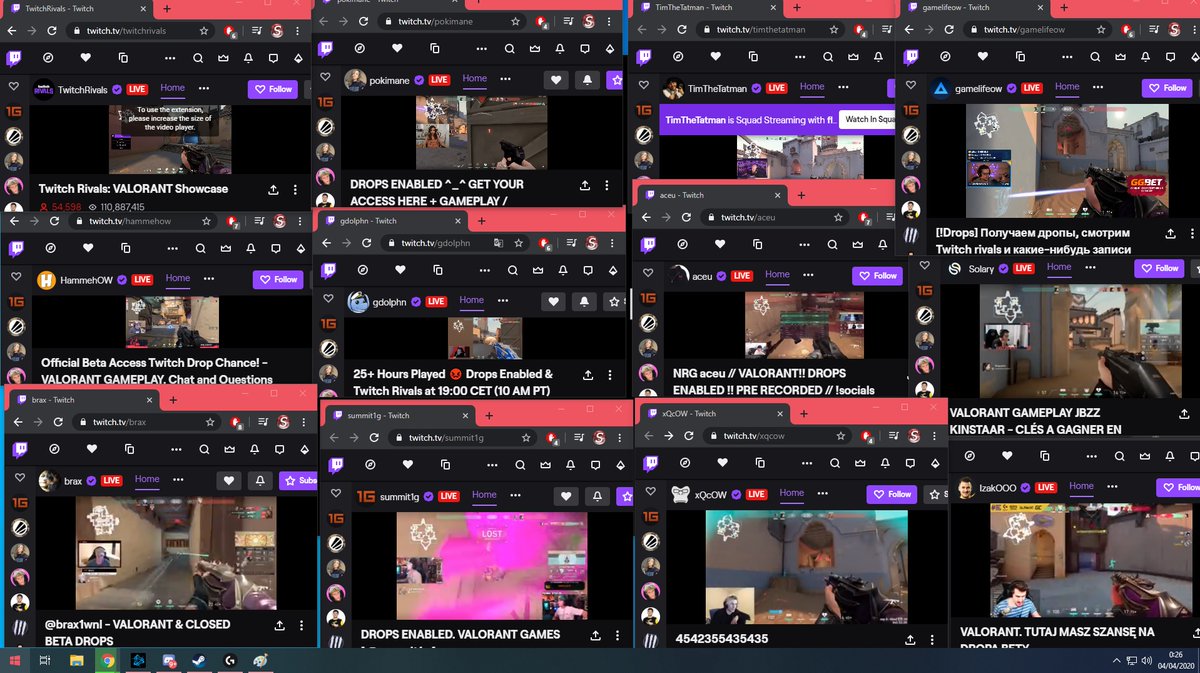Image resolution: width=1200 pixels, height=673 pixels.
Task: Share the gdolphn stream
Action: pos(587,375)
